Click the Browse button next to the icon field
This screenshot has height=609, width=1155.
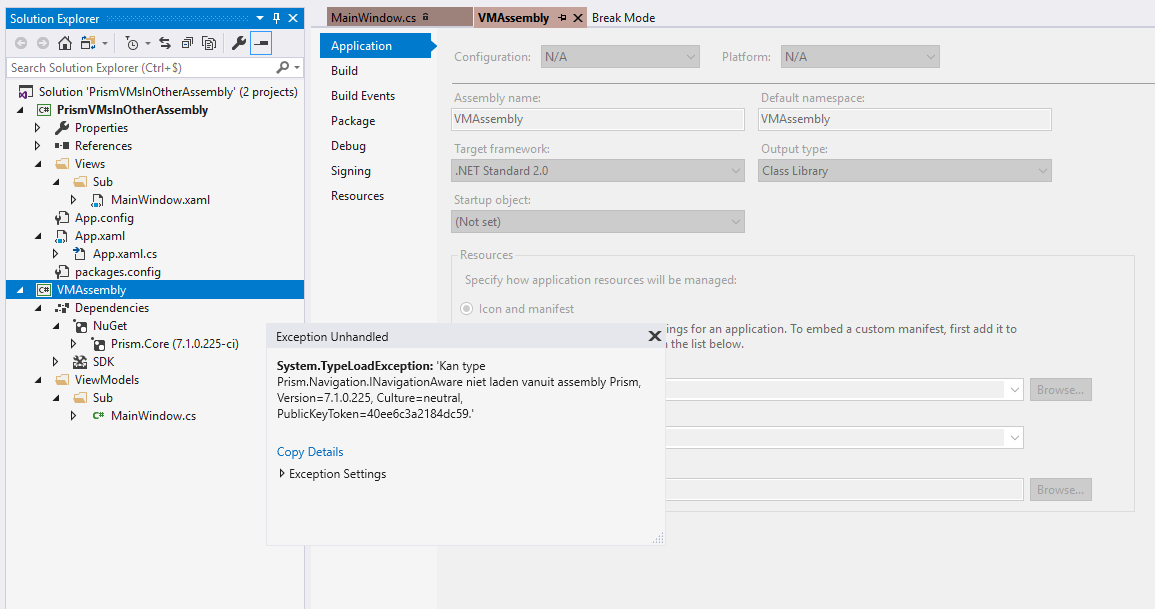point(1059,389)
